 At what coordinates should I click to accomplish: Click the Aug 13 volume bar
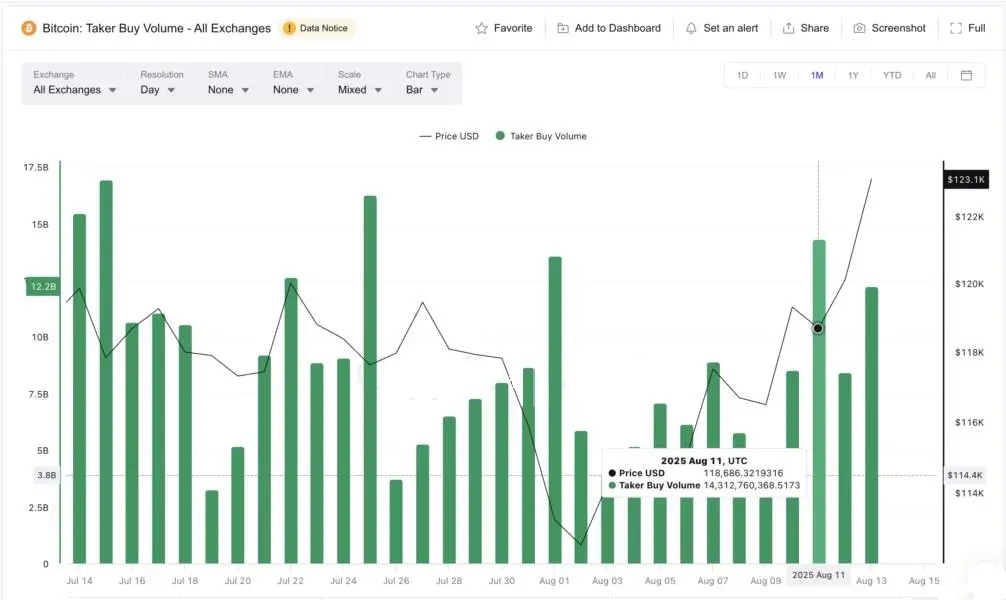871,425
